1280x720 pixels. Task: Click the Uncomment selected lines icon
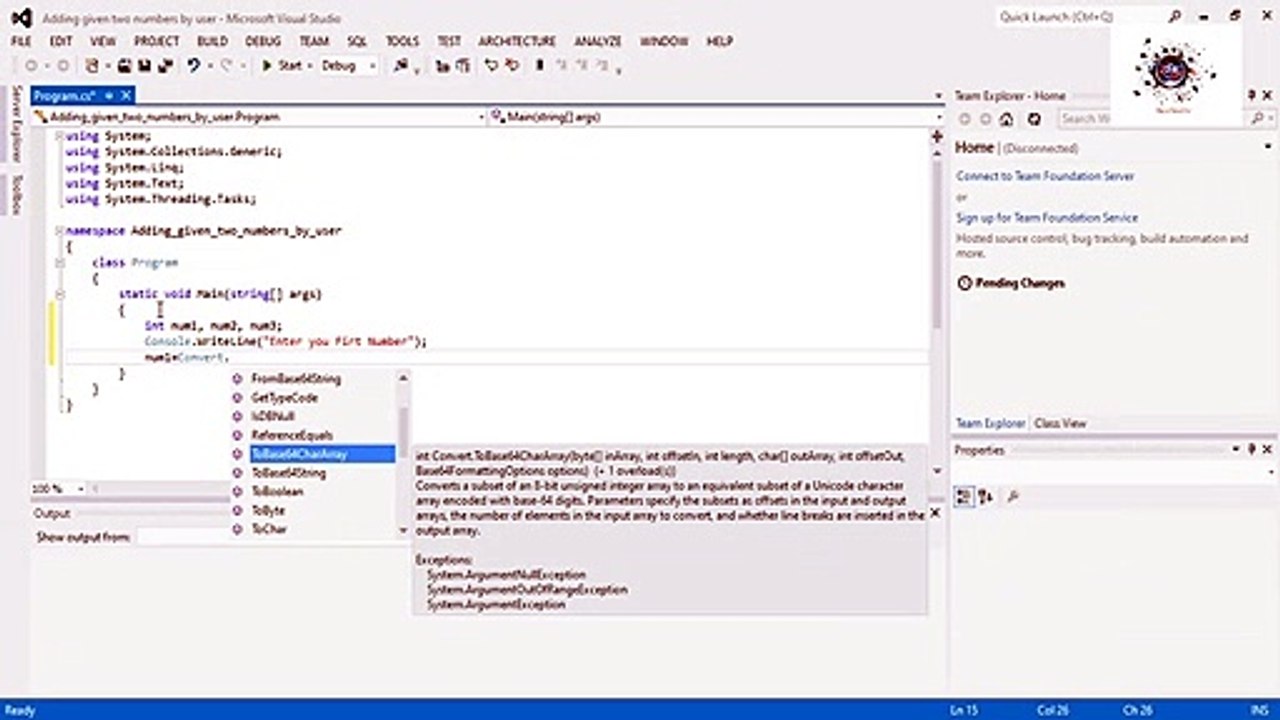[x=511, y=66]
